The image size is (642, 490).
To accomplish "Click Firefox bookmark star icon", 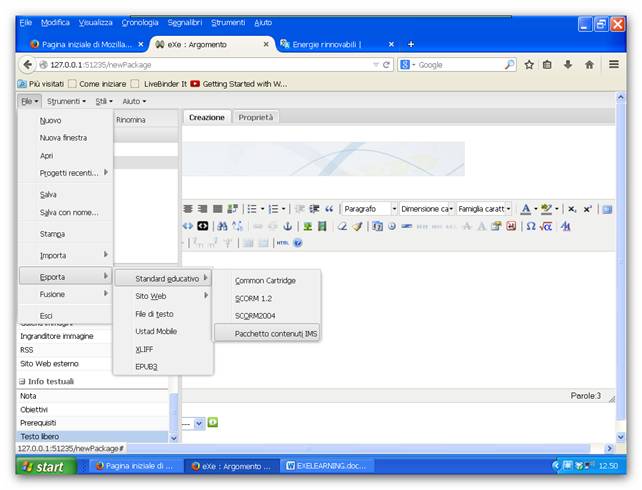I will pyautogui.click(x=529, y=65).
